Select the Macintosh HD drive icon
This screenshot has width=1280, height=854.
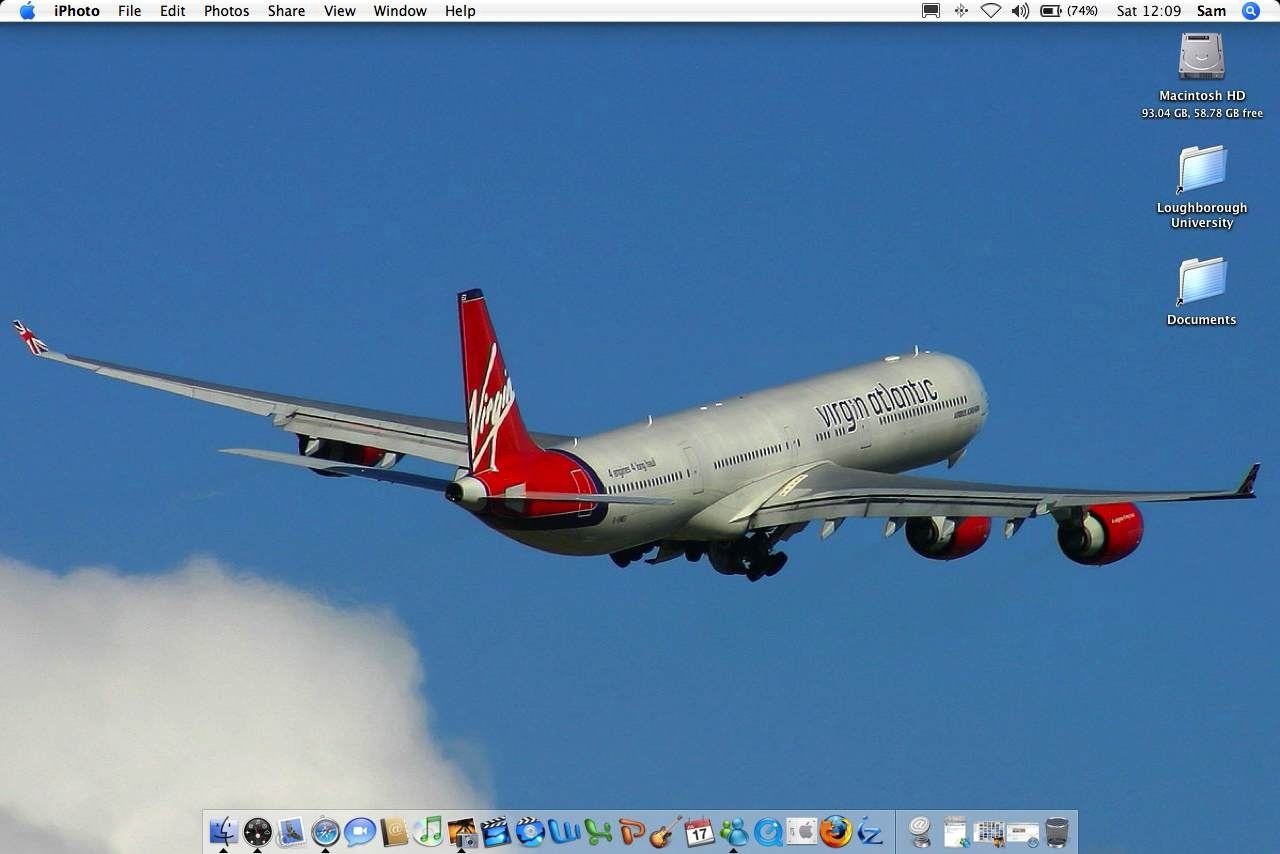(x=1201, y=56)
